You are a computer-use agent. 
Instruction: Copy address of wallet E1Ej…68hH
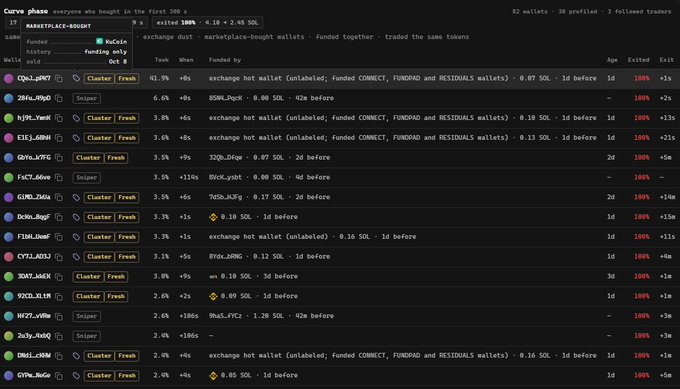pos(59,138)
